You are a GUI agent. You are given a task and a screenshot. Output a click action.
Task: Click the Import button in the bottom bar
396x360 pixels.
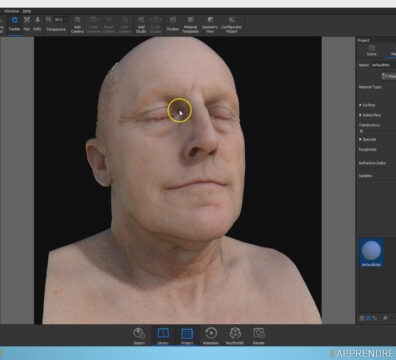point(139,336)
